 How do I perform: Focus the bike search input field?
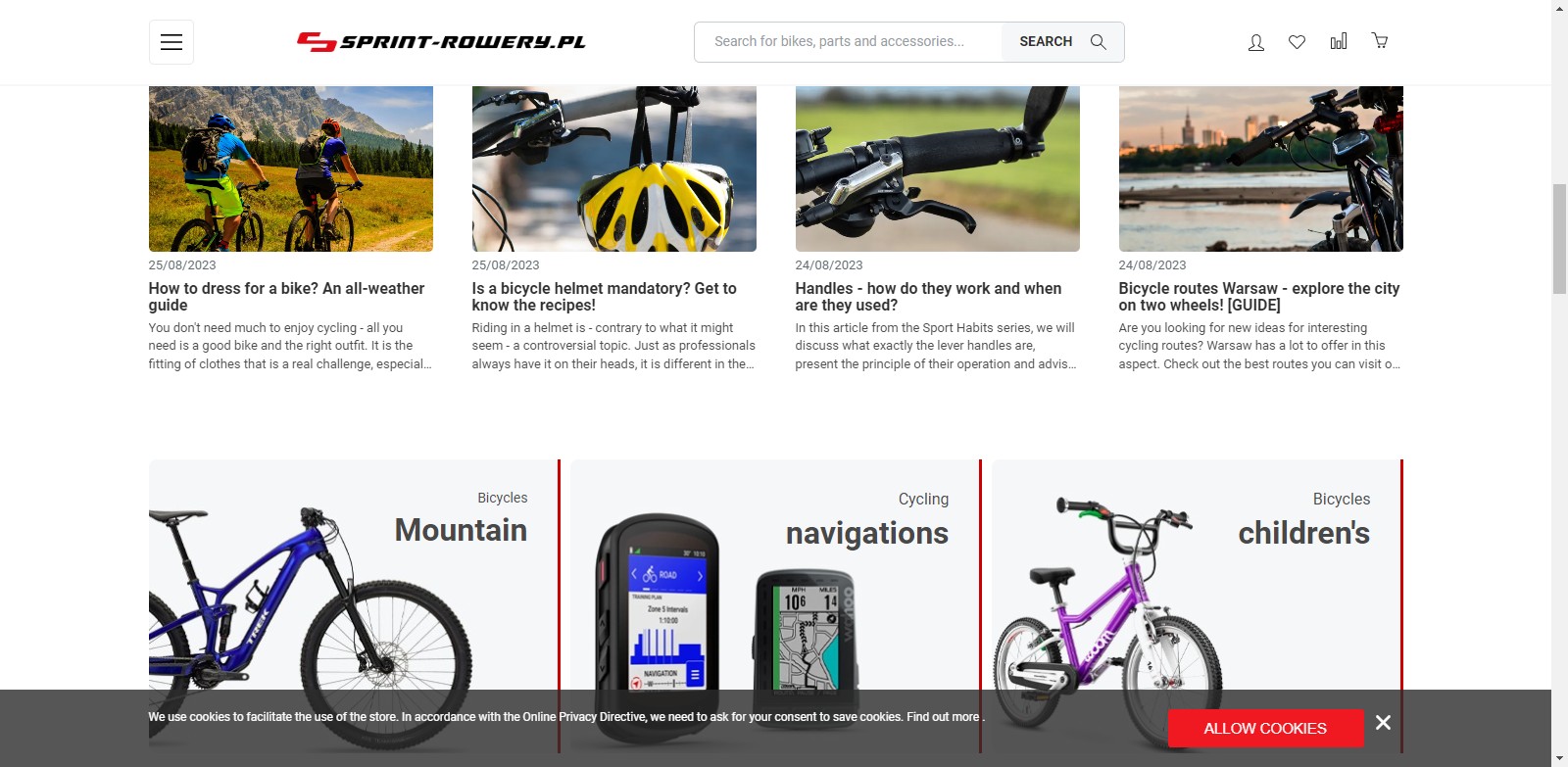click(x=849, y=42)
